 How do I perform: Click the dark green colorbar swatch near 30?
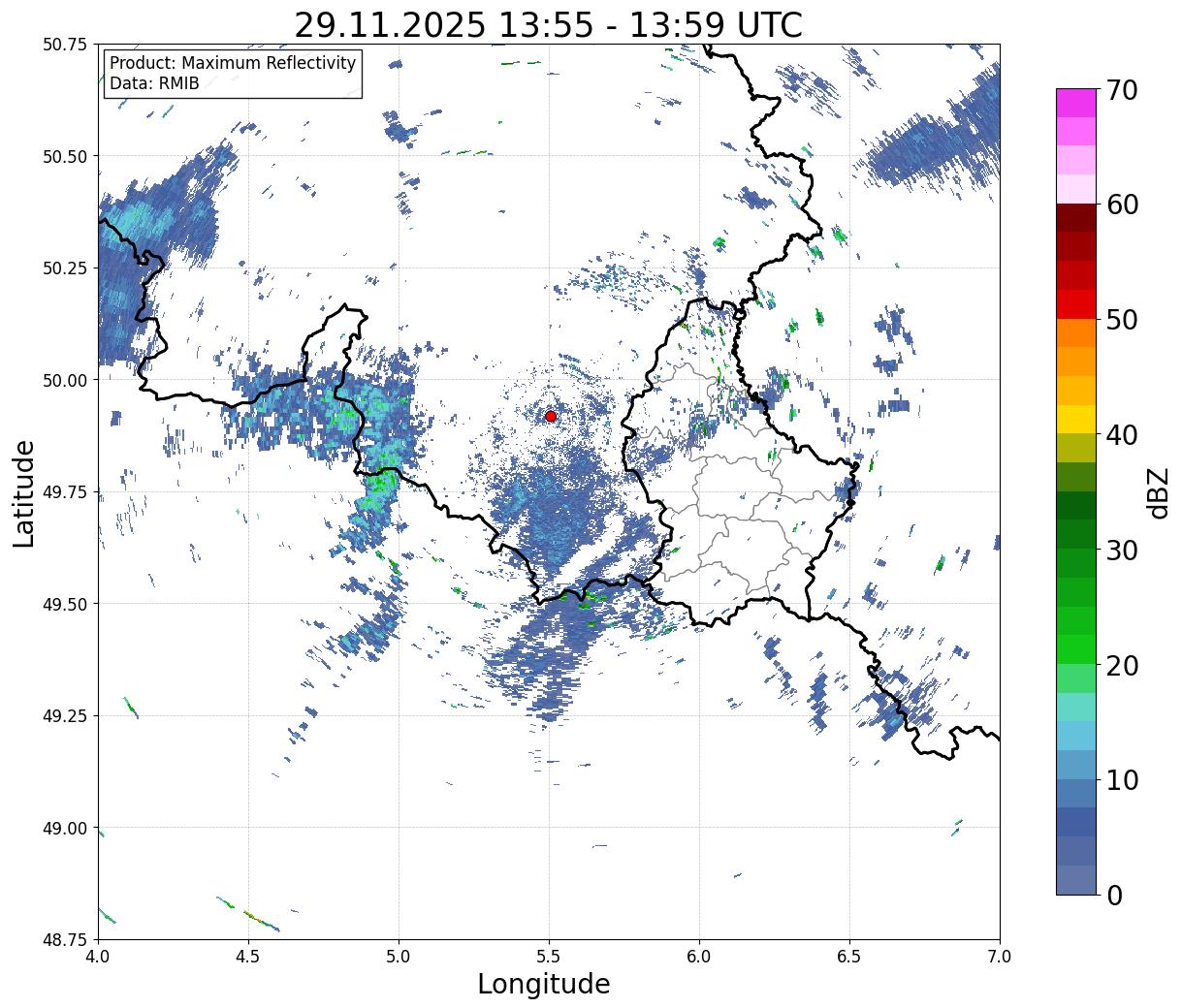[x=1076, y=534]
